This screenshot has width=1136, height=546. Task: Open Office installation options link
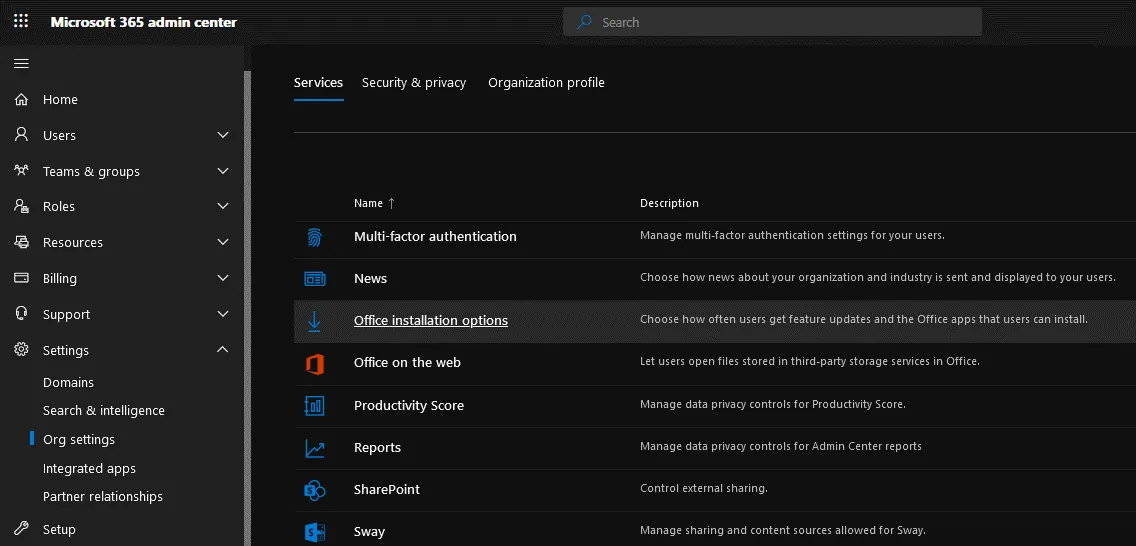[x=431, y=321]
